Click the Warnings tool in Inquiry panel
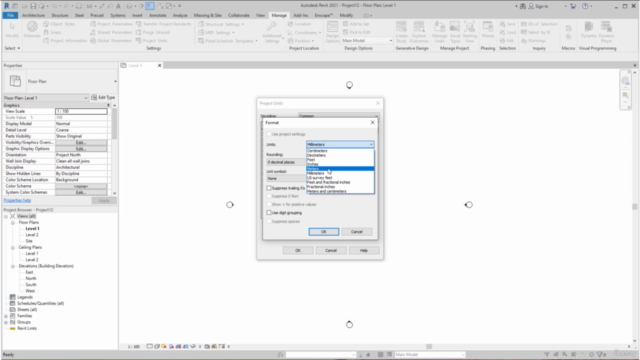 click(533, 40)
